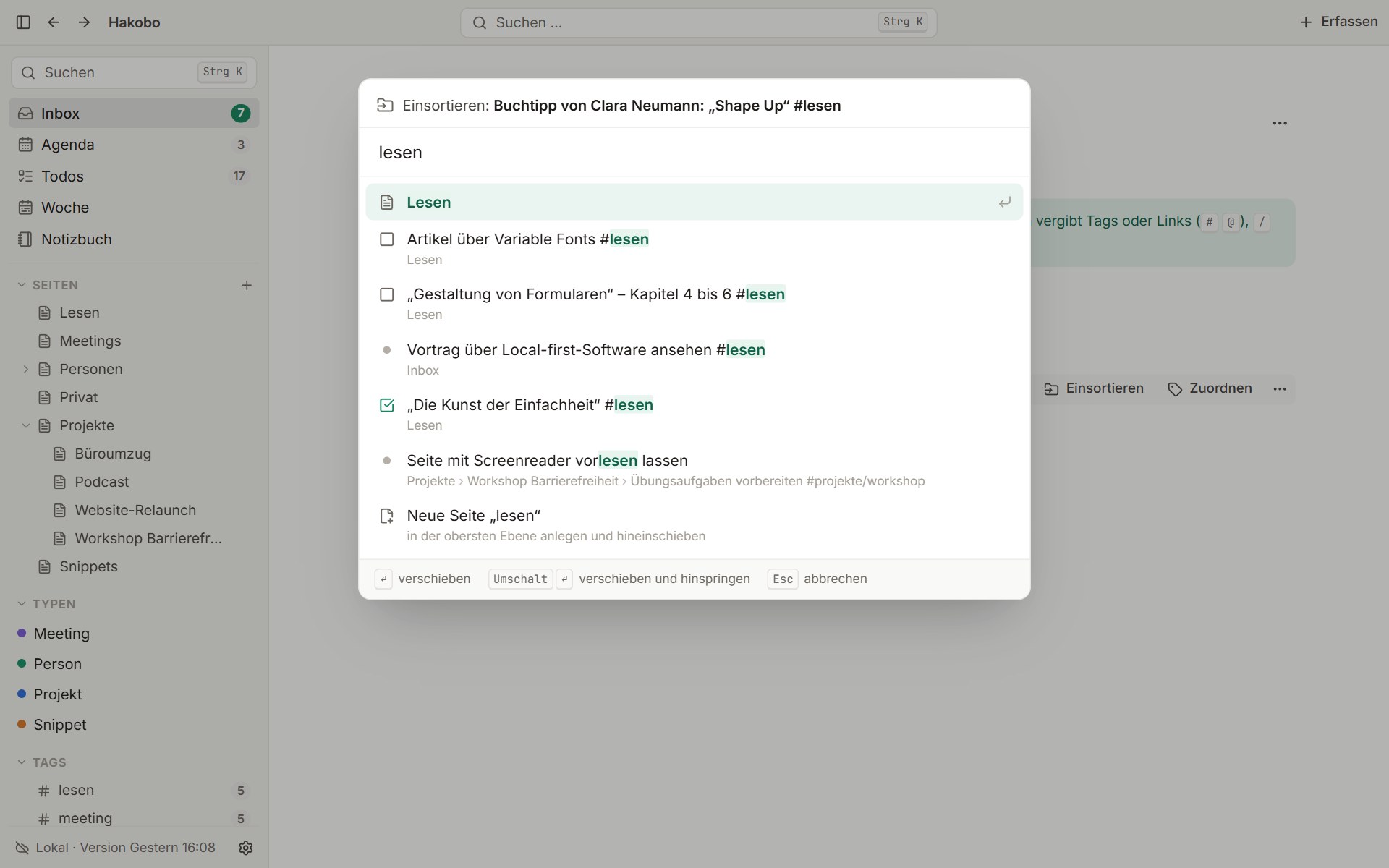The image size is (1389, 868).
Task: Click the cloud-off Lokal sync icon
Action: (x=22, y=848)
